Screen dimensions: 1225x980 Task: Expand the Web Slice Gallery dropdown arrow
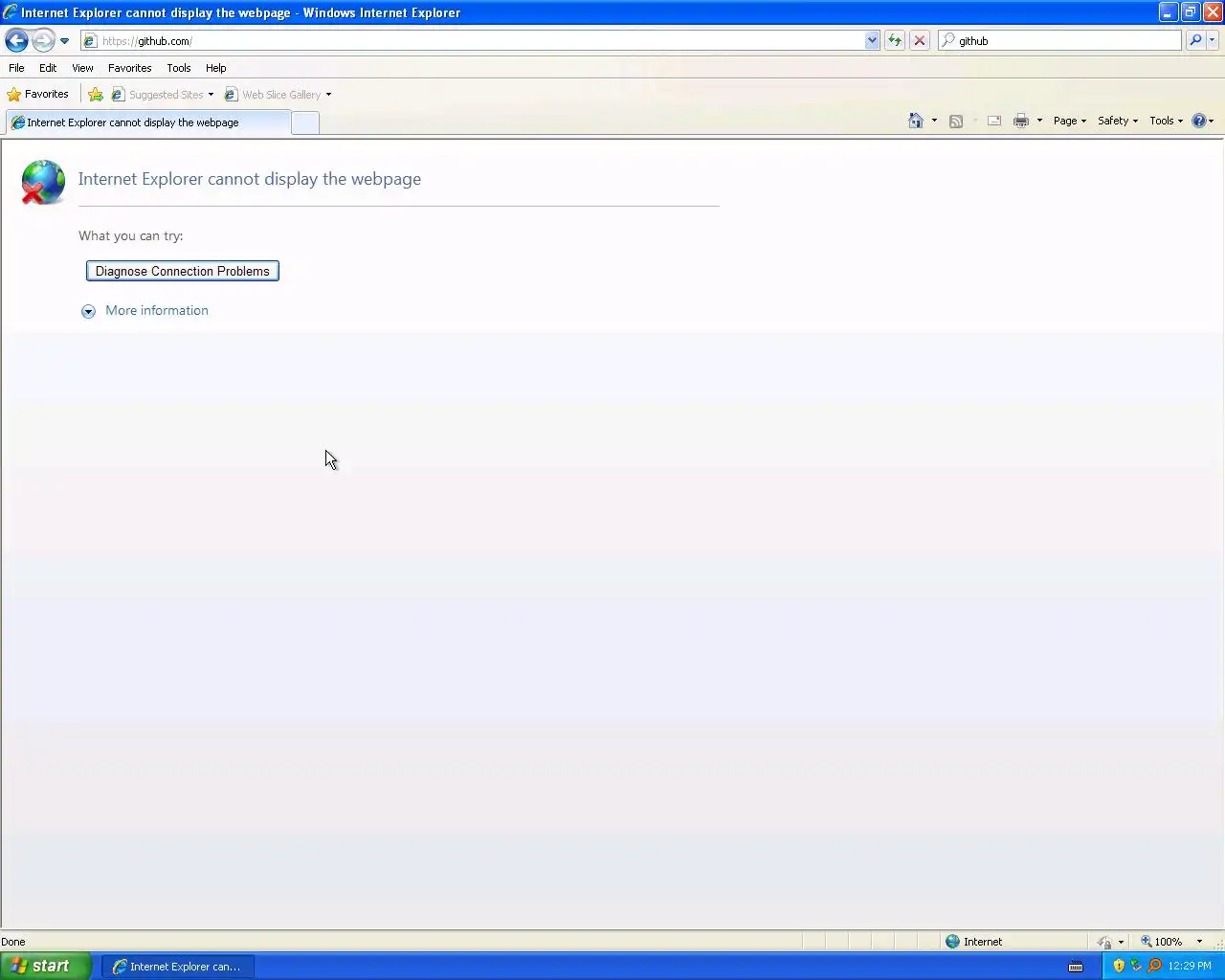[x=328, y=95]
